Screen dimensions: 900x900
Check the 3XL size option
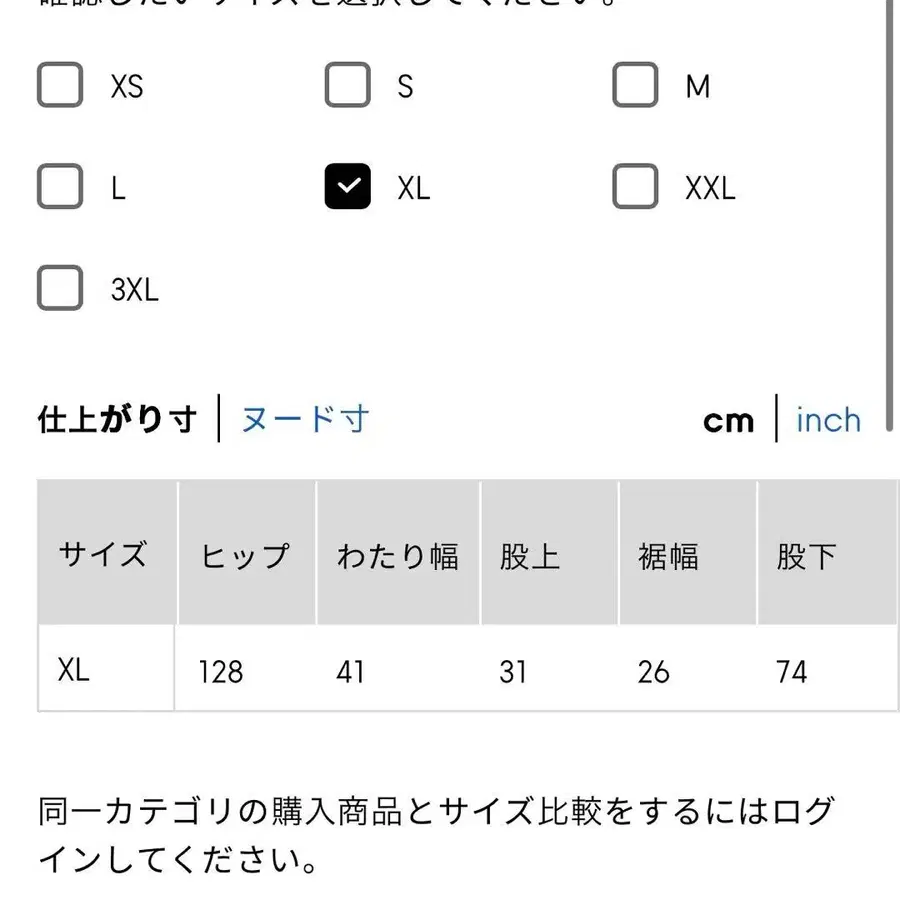click(x=60, y=288)
